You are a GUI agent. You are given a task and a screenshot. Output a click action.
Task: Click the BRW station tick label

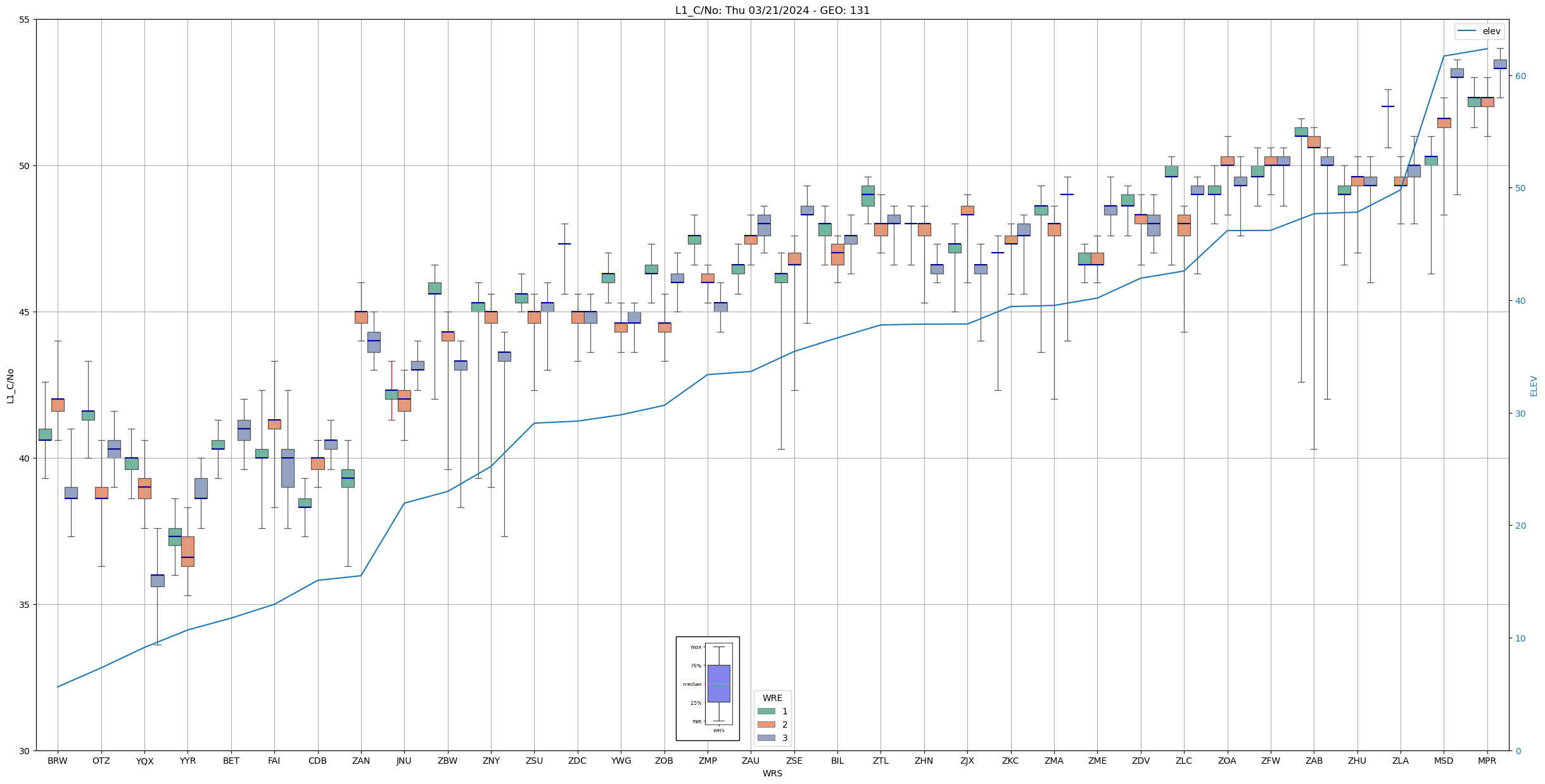point(58,761)
